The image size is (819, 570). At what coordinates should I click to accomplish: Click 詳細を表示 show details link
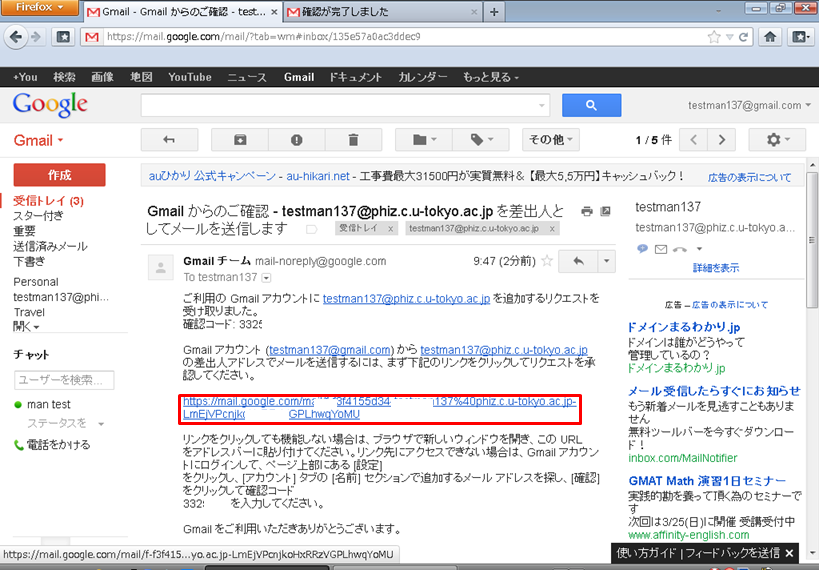click(x=716, y=268)
